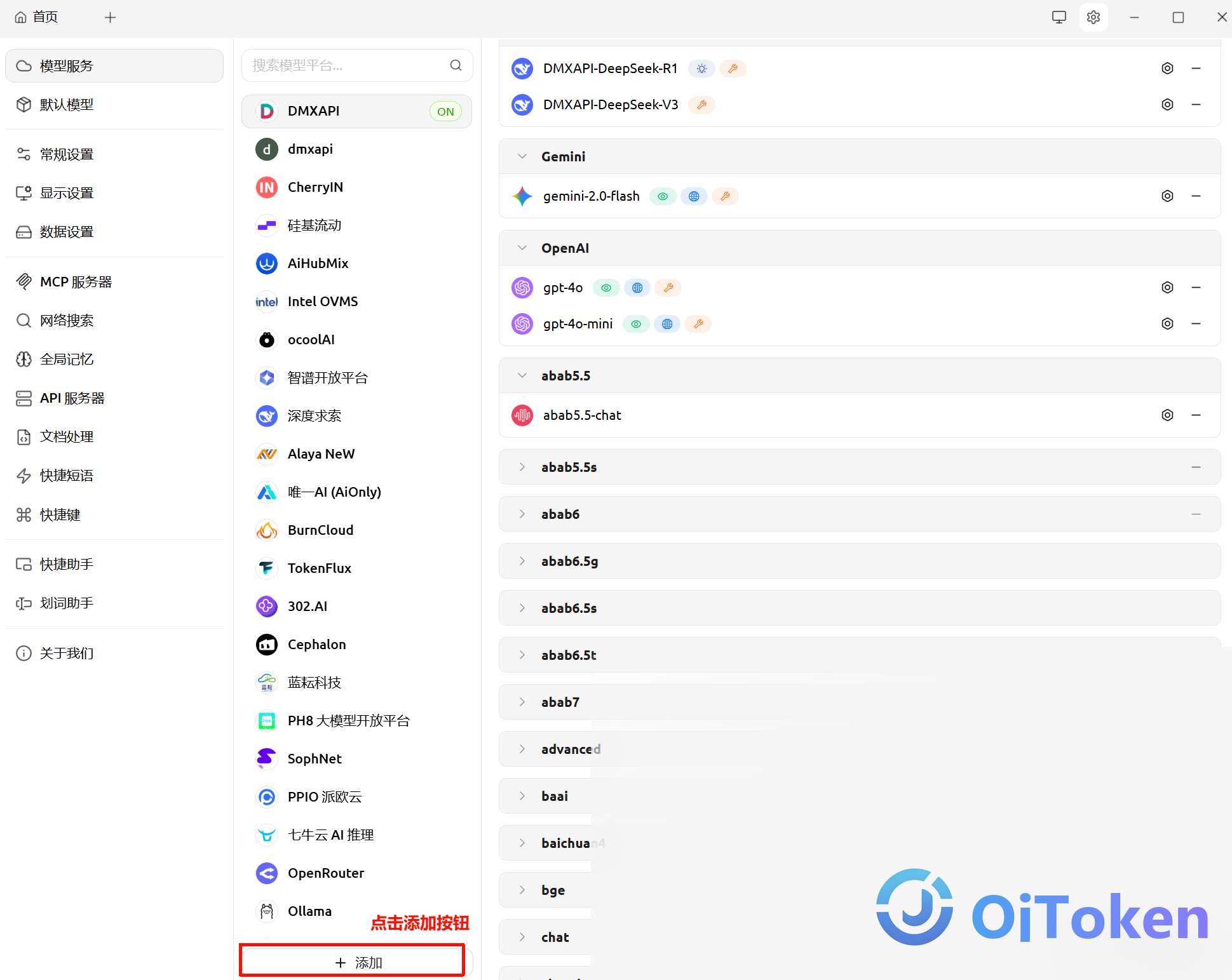The image size is (1232, 980).
Task: Open the 默认模型 settings section
Action: 114,105
